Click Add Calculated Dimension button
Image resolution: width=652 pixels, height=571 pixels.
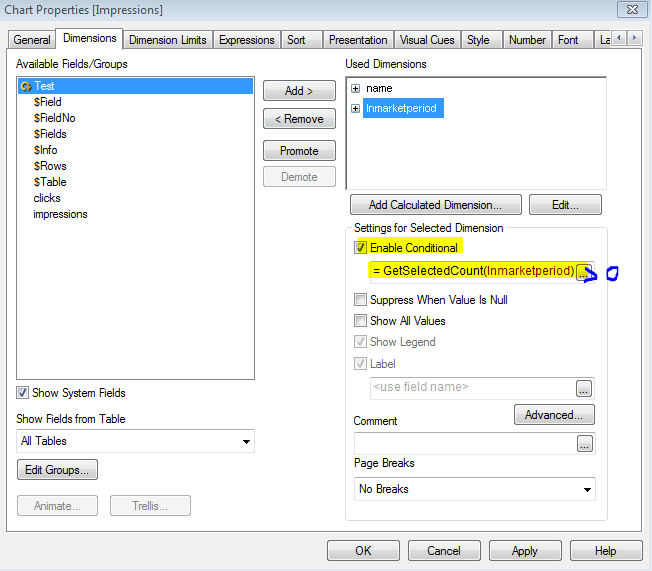436,205
